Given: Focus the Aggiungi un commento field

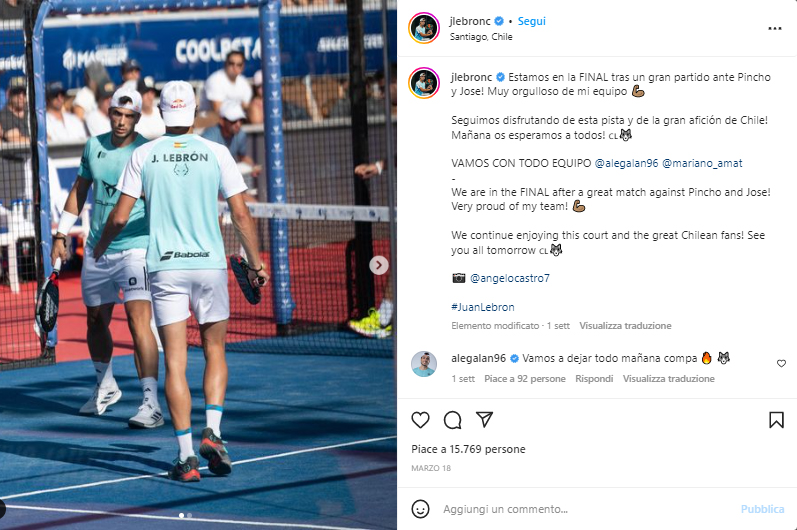Looking at the screenshot, I should [x=585, y=509].
